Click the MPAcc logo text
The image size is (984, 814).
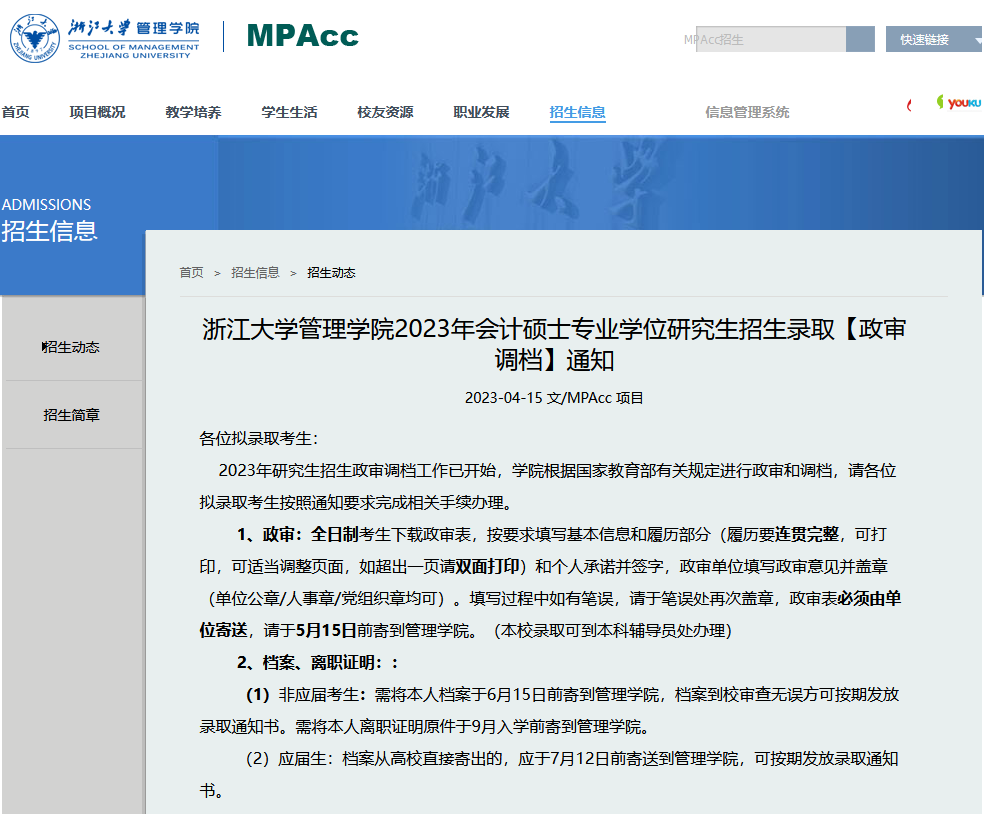(x=302, y=37)
